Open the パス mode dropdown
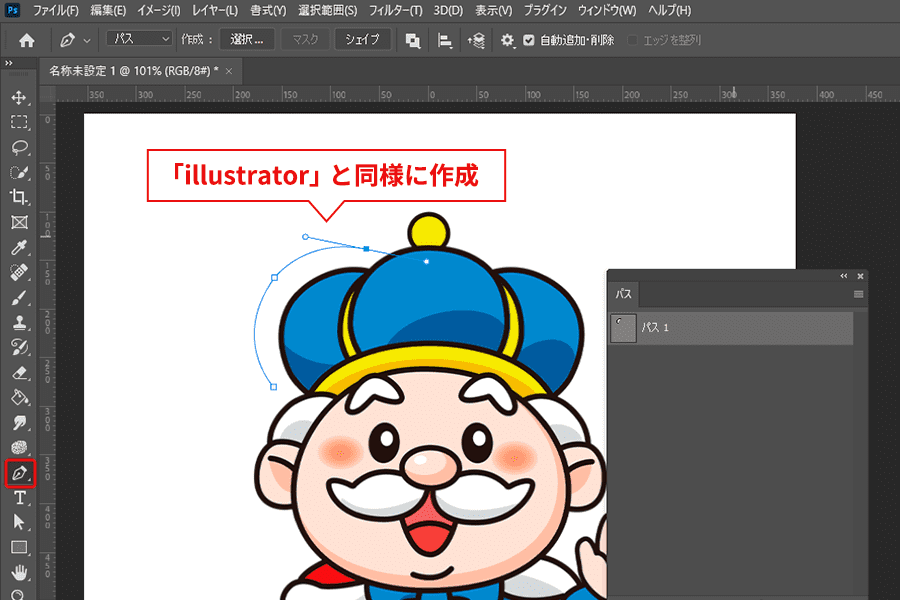Viewport: 900px width, 600px height. click(139, 38)
